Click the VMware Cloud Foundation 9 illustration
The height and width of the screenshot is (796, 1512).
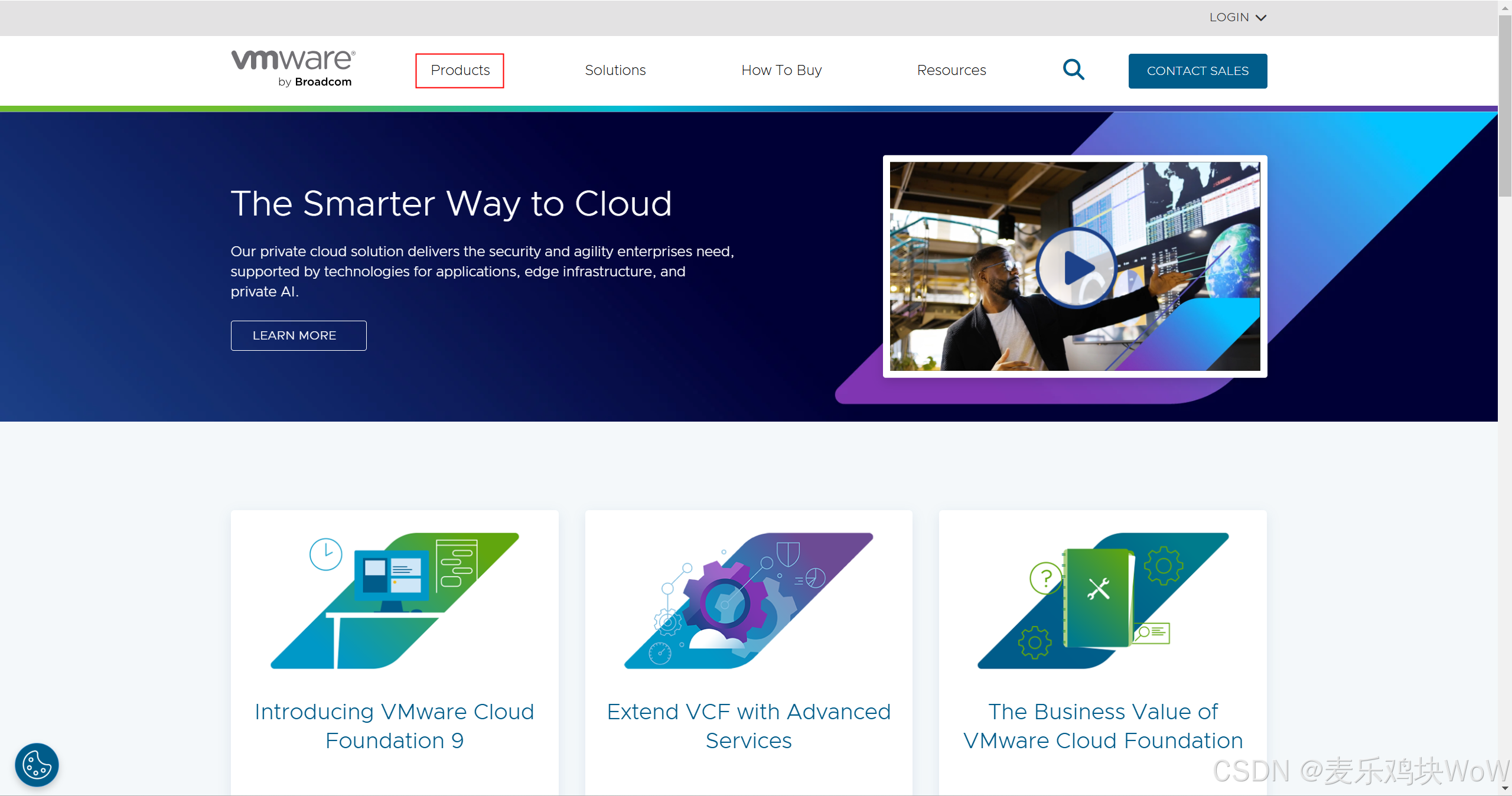395,601
